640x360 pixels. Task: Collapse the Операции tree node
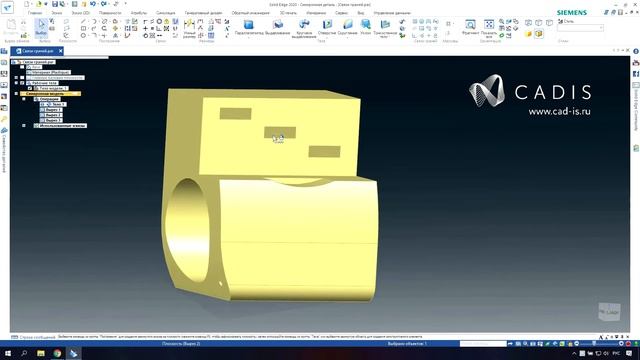pyautogui.click(x=24, y=99)
